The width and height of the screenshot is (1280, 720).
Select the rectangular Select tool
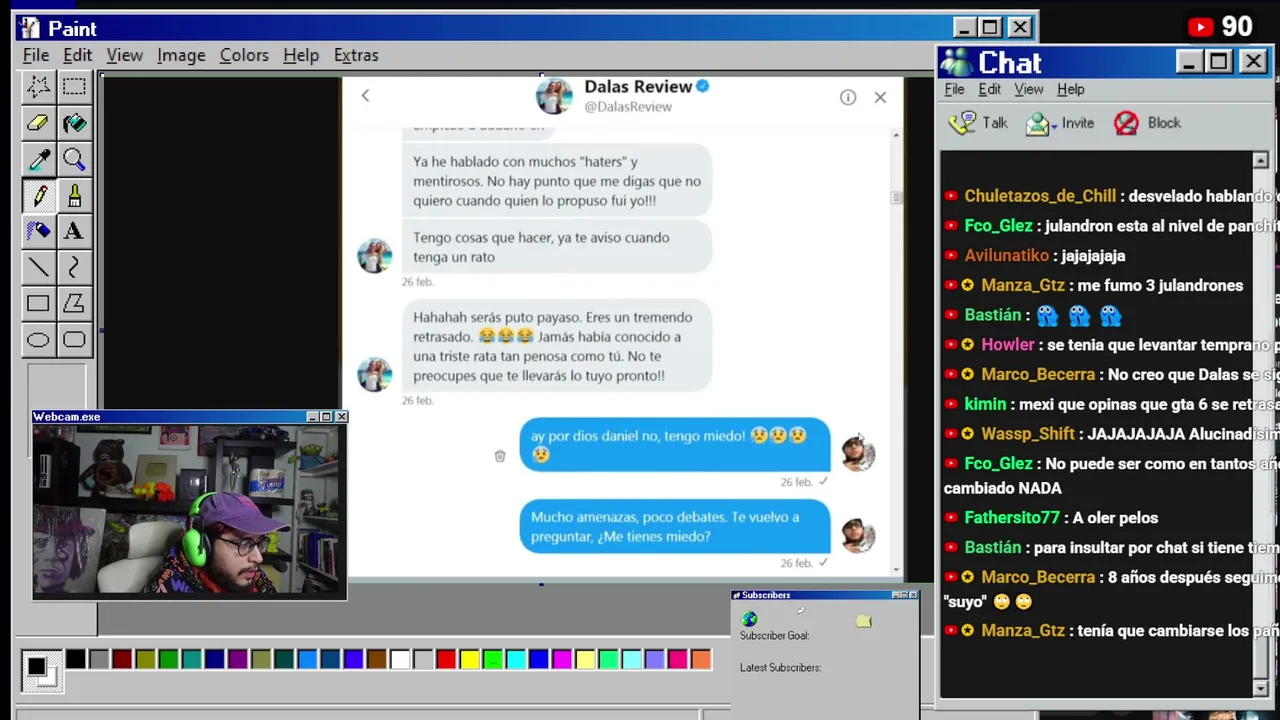click(x=74, y=87)
